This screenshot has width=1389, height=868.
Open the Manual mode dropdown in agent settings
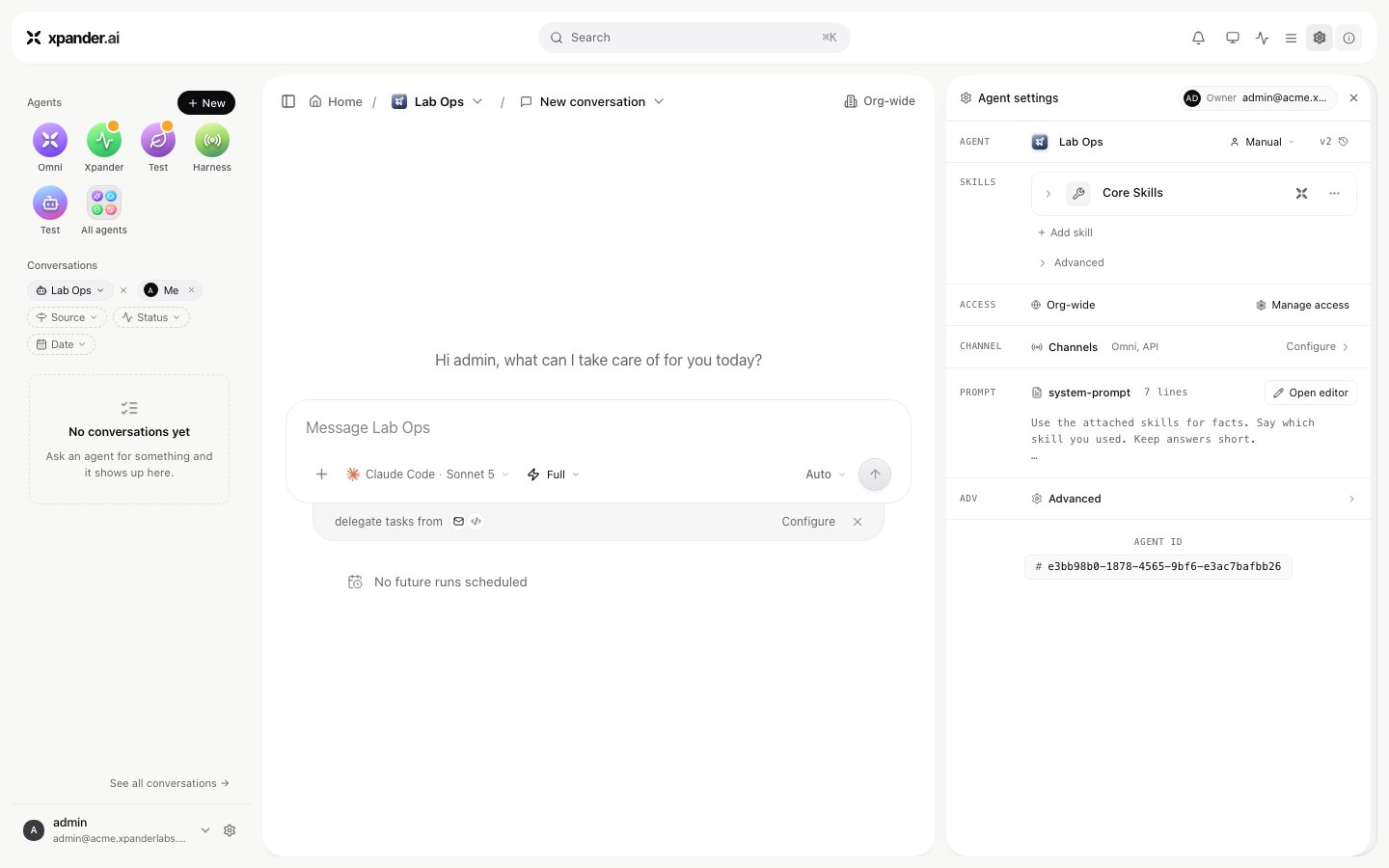[x=1263, y=142]
